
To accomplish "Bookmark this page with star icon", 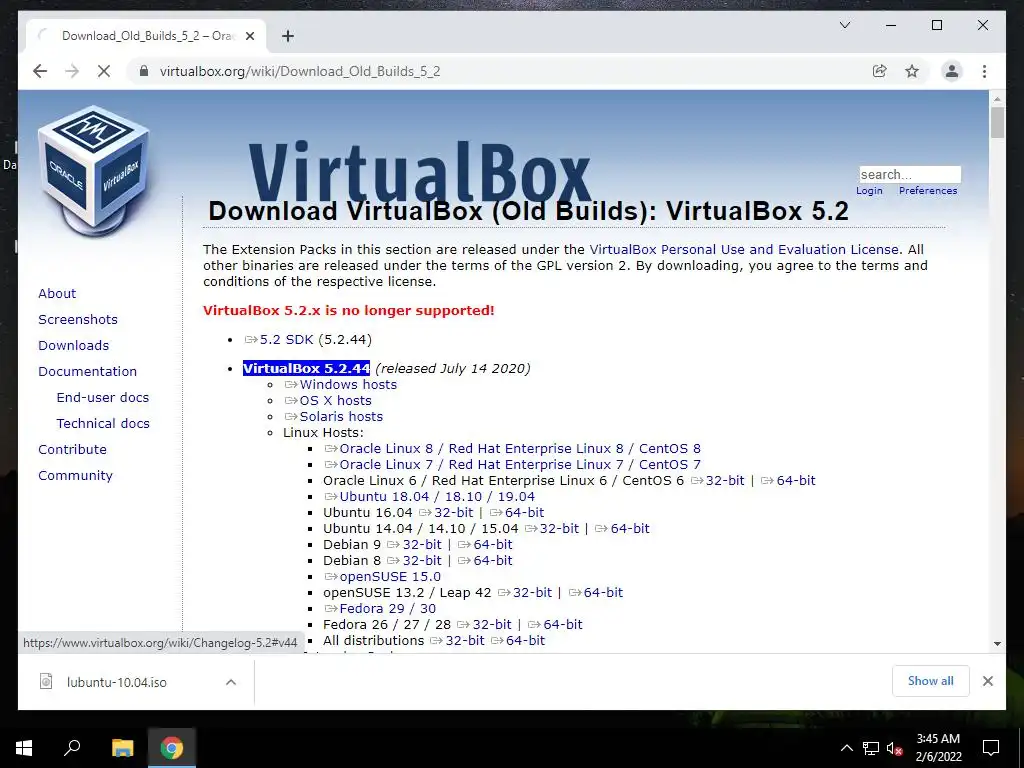I will [912, 71].
